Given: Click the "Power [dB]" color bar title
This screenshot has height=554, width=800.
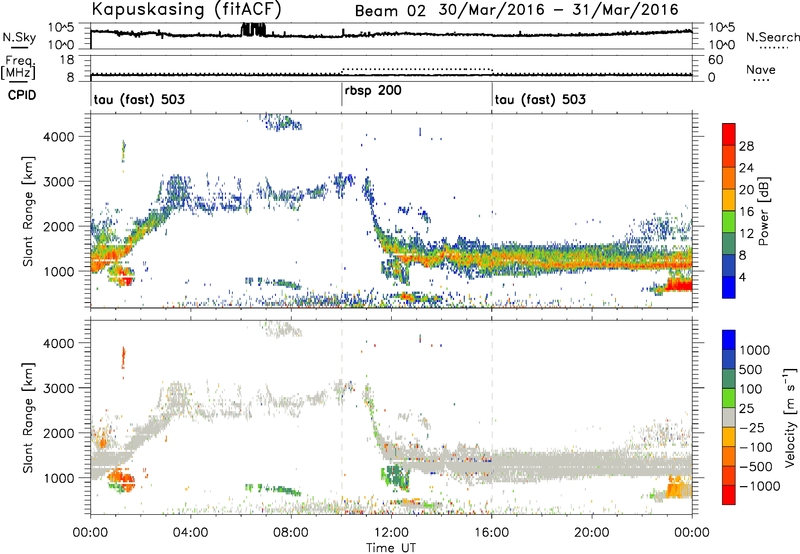Looking at the screenshot, I should pos(764,211).
